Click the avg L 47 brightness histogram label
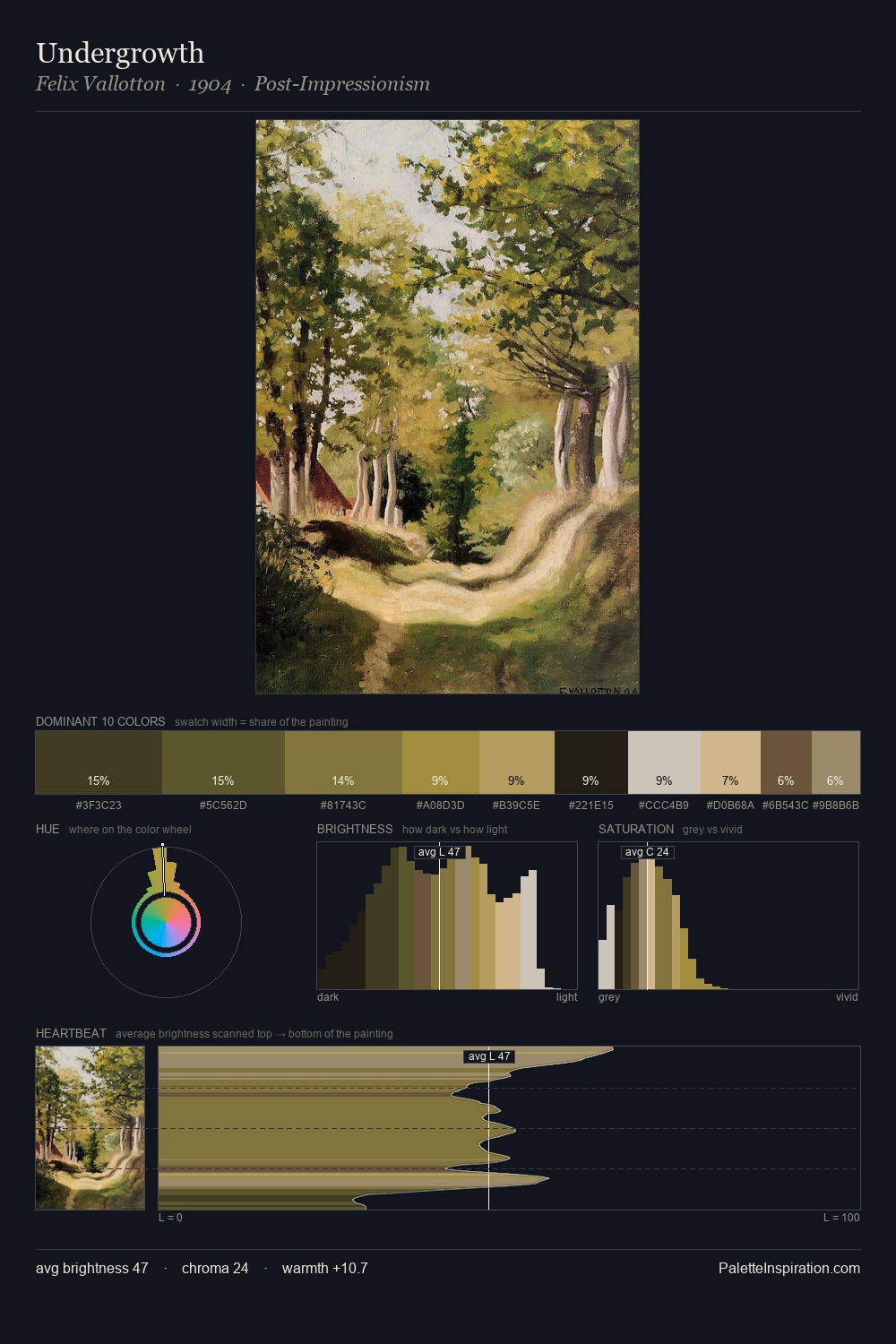Image resolution: width=896 pixels, height=1344 pixels. point(439,852)
